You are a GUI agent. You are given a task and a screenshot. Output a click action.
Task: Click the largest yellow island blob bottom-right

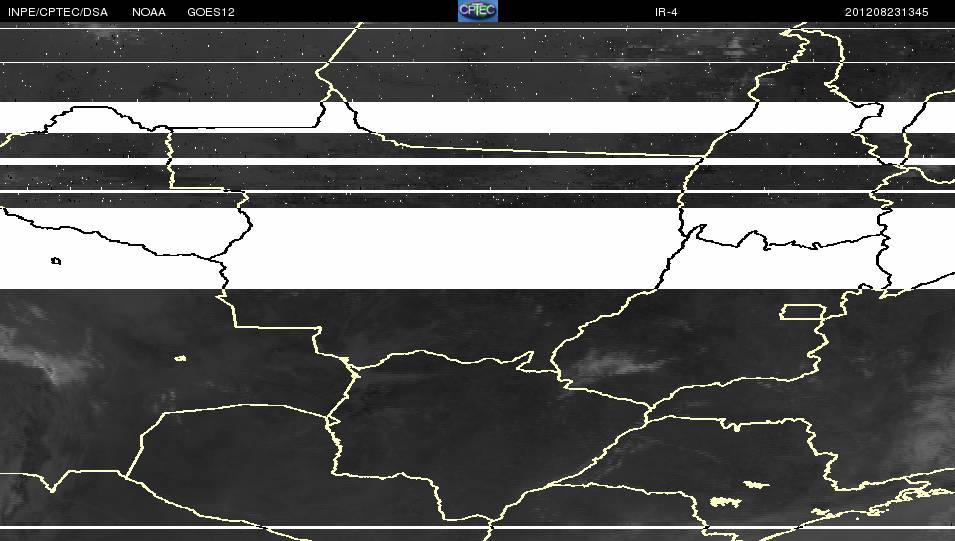[x=725, y=502]
